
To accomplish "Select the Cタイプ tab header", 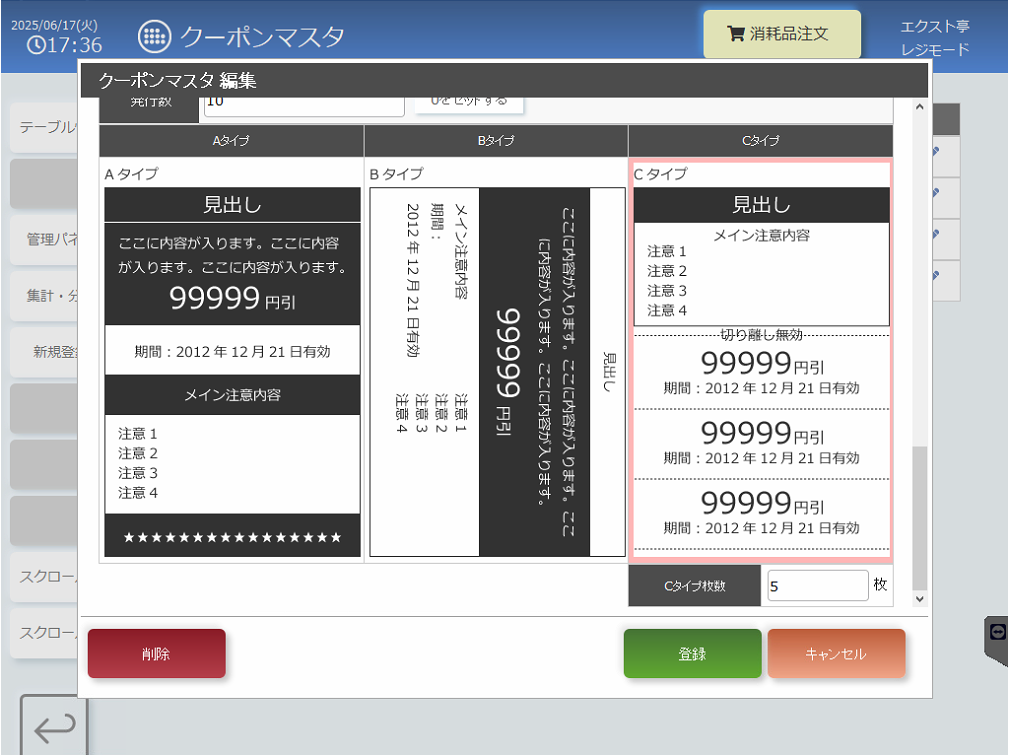I will point(760,140).
